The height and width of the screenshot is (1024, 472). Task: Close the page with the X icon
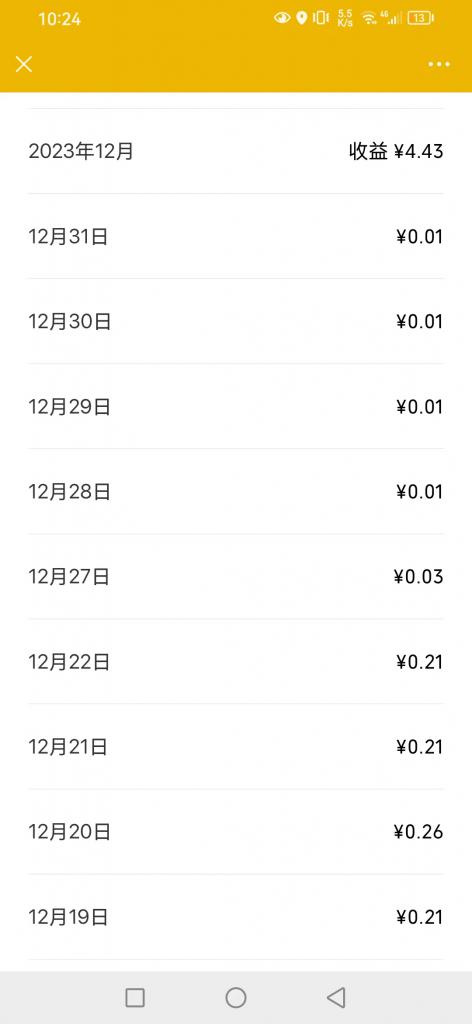[24, 64]
